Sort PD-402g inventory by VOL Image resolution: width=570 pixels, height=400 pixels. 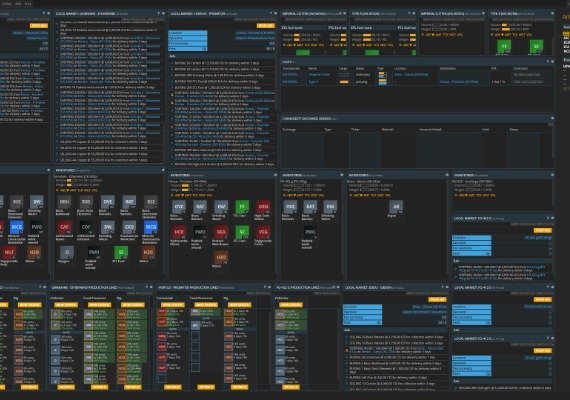tap(320, 195)
